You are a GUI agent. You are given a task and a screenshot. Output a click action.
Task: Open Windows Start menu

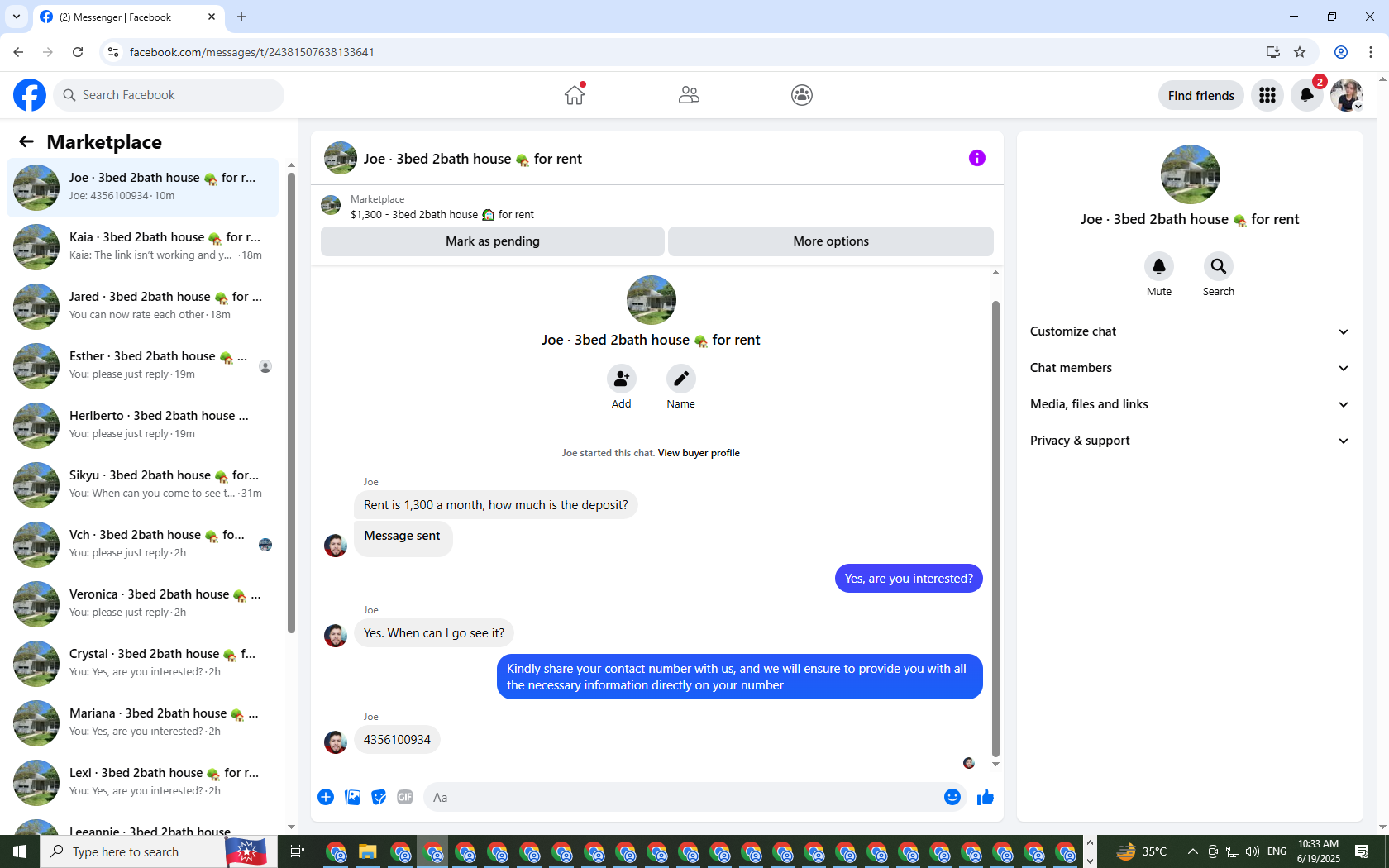[x=20, y=851]
